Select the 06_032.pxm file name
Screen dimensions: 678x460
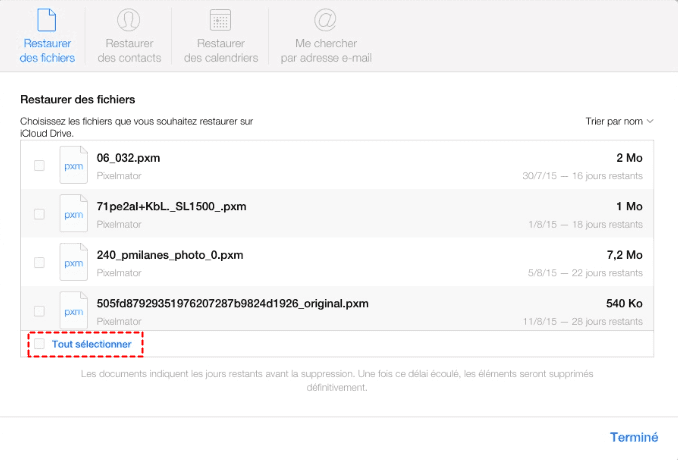point(129,158)
